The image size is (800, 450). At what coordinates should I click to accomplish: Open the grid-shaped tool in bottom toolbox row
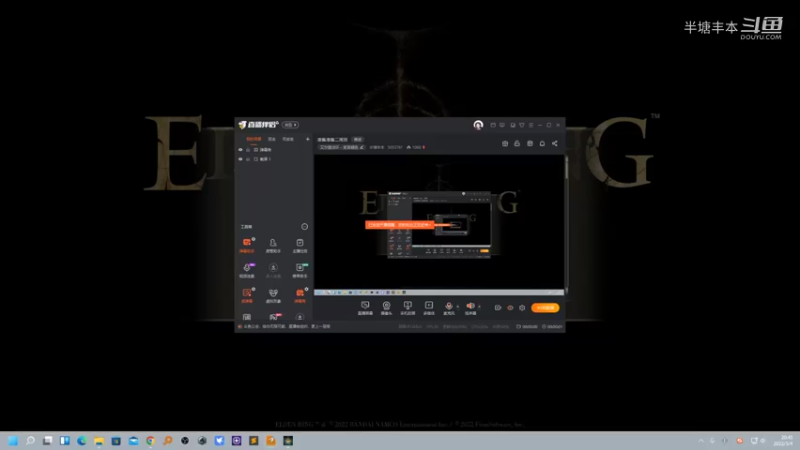247,317
